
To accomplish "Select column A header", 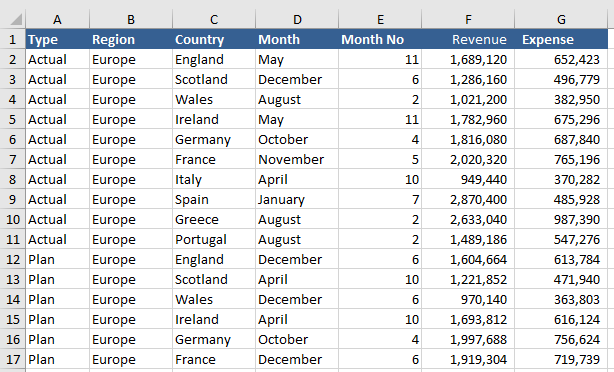I will tap(58, 19).
